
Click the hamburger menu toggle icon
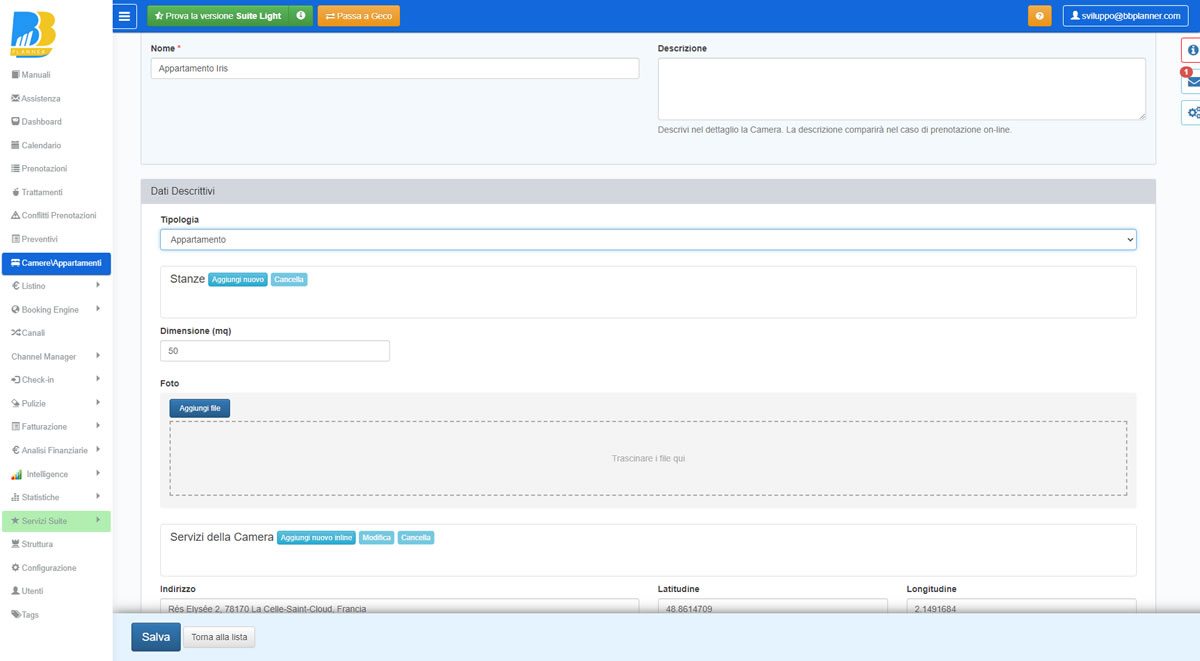click(124, 16)
